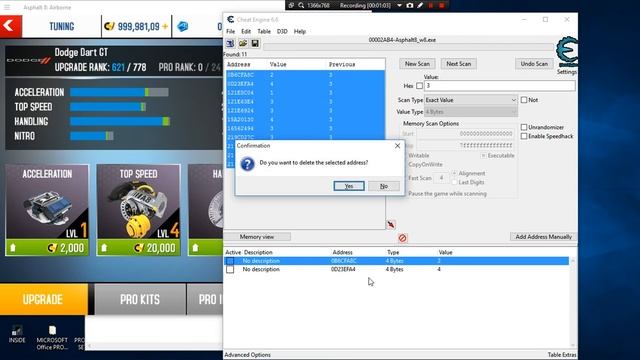Select found address 121E43E4 row
640x360 pixels.
point(305,102)
